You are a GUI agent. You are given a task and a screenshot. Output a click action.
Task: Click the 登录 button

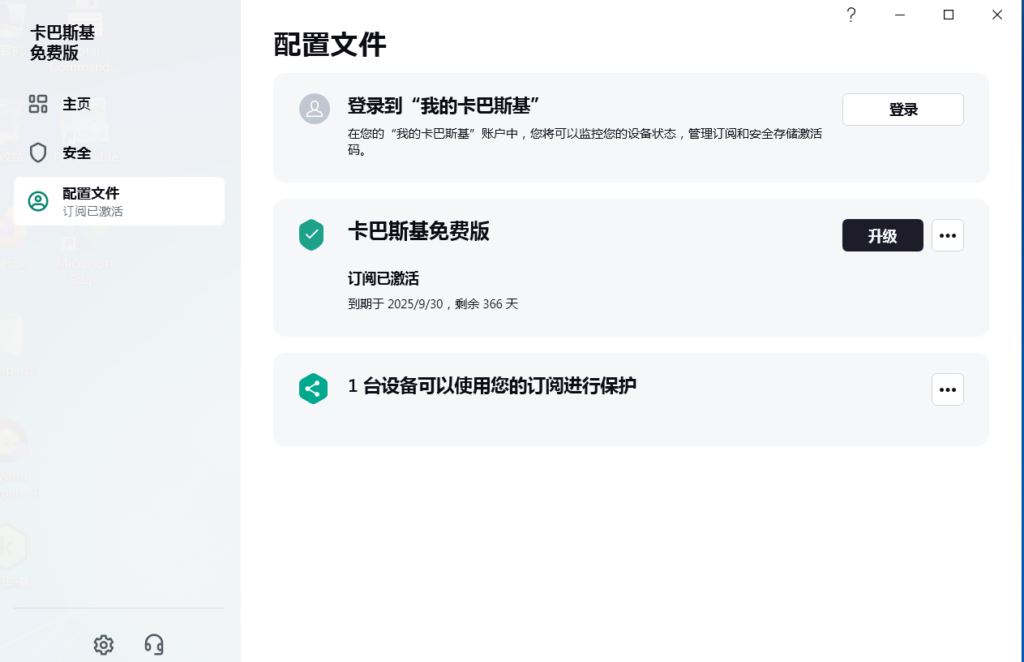tap(903, 109)
